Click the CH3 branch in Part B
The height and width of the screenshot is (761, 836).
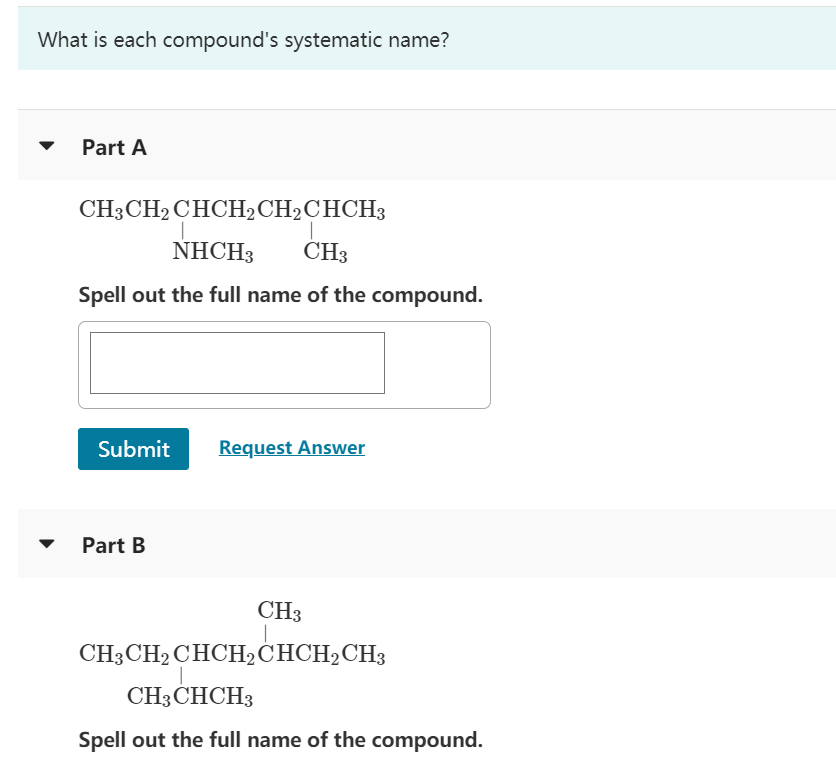[279, 610]
